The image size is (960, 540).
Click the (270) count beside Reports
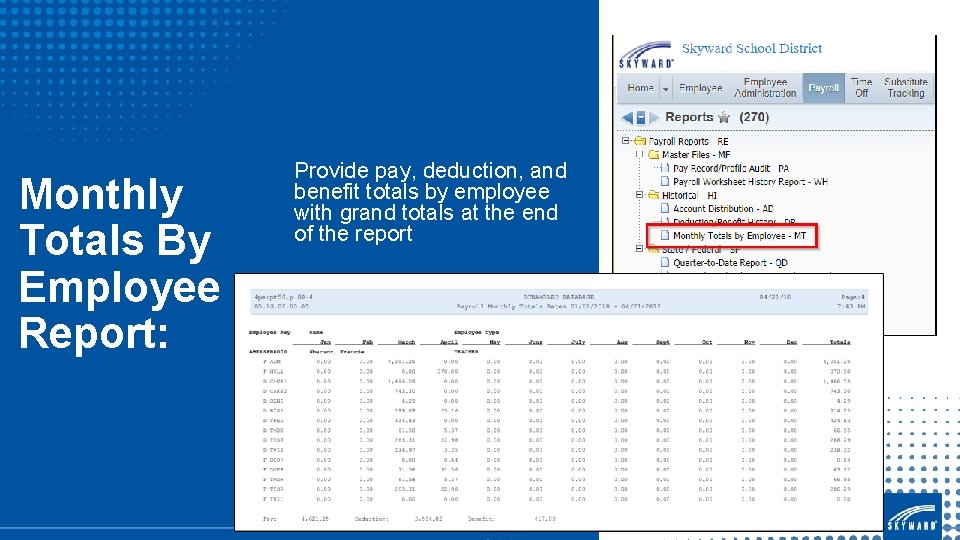[x=754, y=117]
